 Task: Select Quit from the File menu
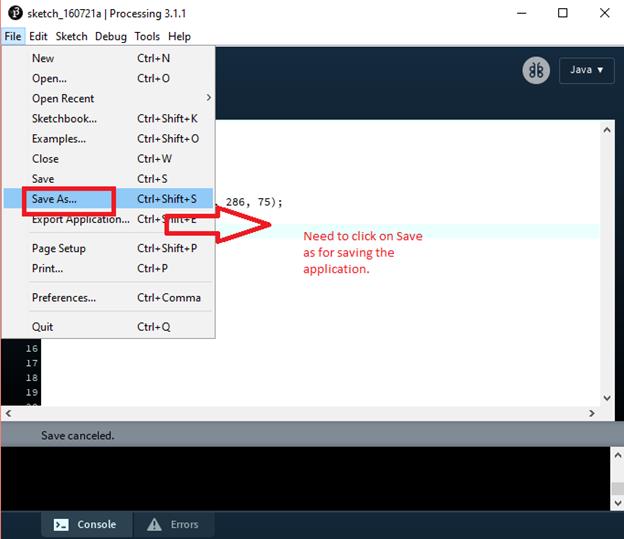click(x=108, y=327)
